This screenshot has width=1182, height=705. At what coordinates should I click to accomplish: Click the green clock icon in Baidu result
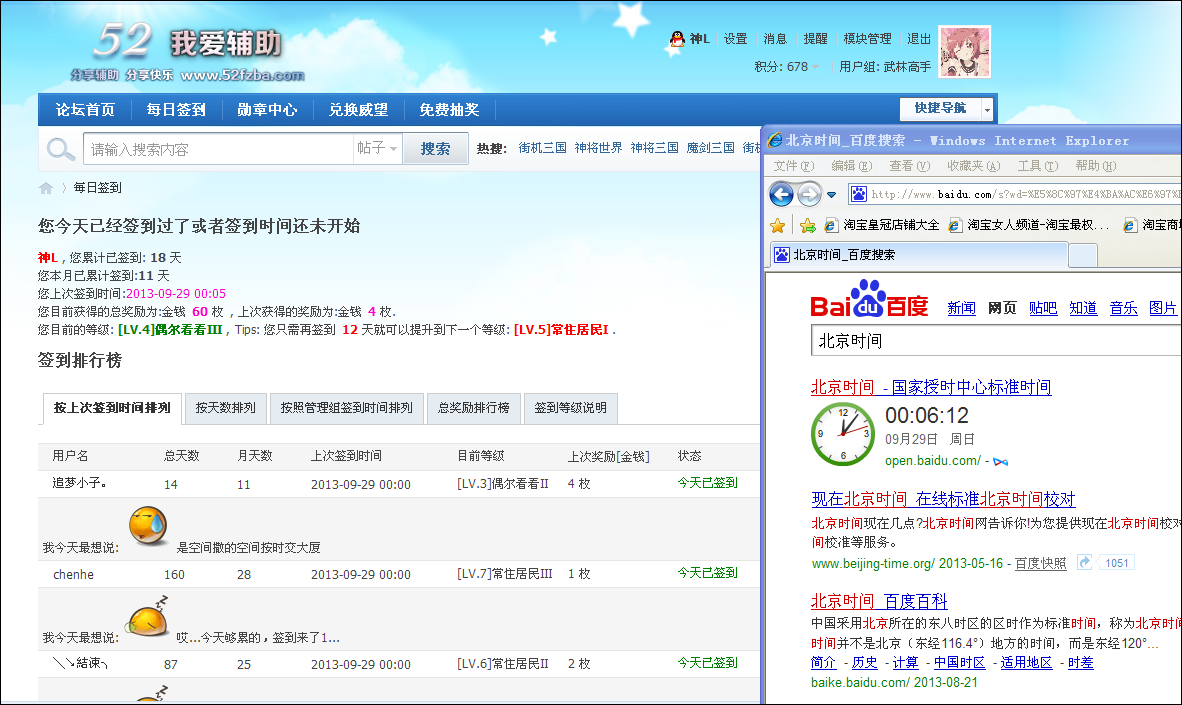coord(841,433)
